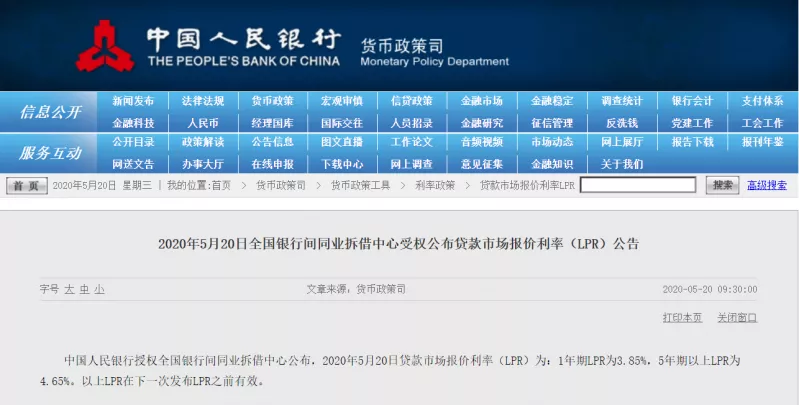This screenshot has height=405, width=799.
Task: Click the 服务互动 section header
Action: point(50,153)
